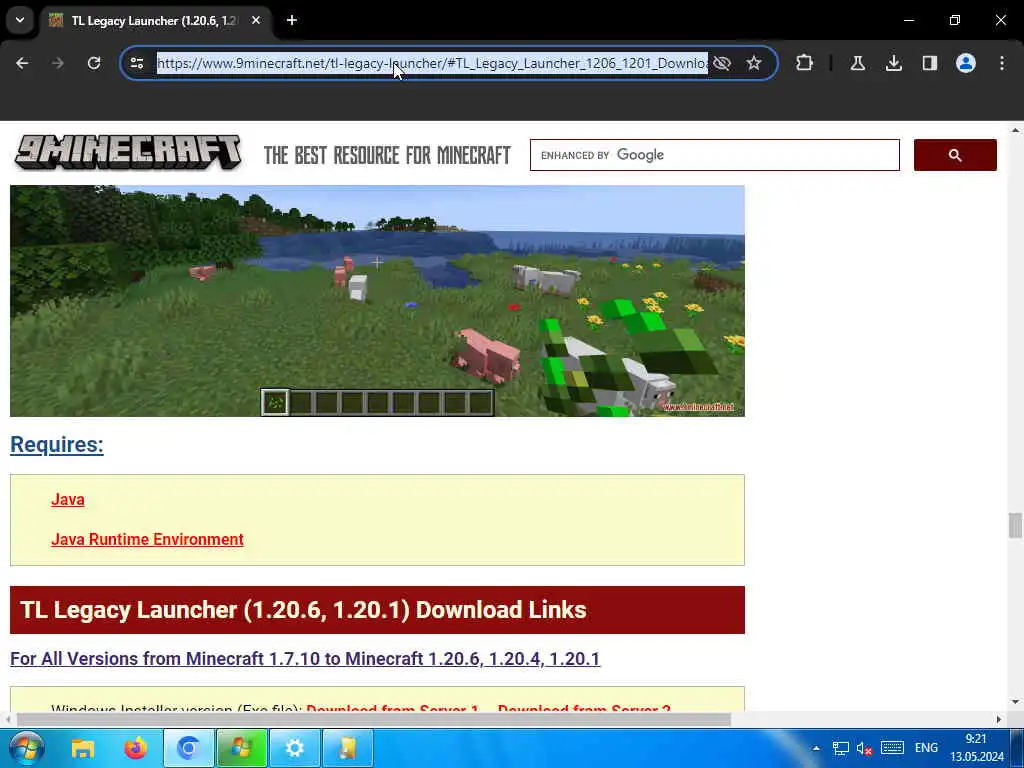The image size is (1024, 768).
Task: Open the Java Runtime Environment link
Action: point(148,539)
